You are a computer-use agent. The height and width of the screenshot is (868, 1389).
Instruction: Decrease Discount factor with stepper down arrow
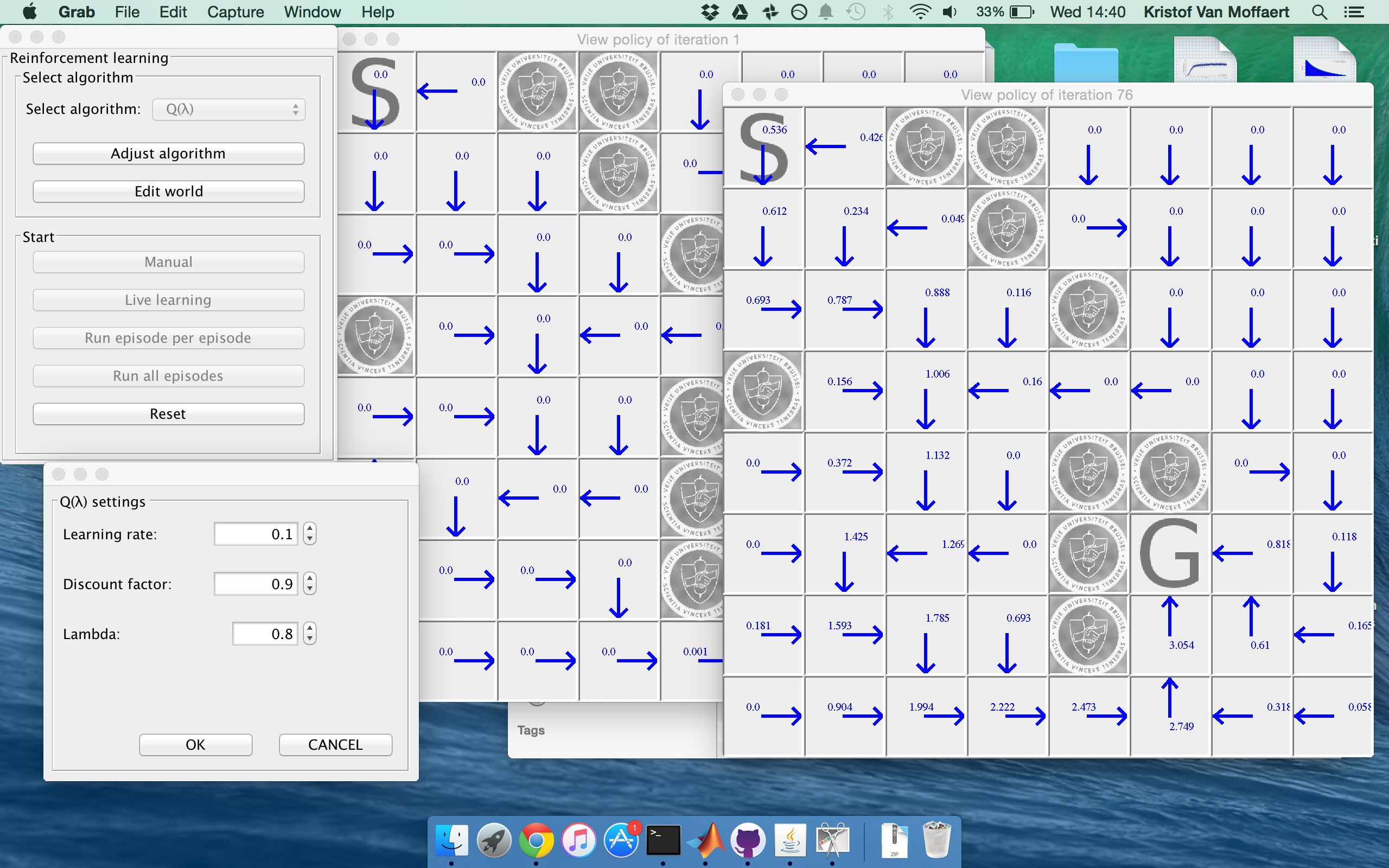(x=310, y=590)
